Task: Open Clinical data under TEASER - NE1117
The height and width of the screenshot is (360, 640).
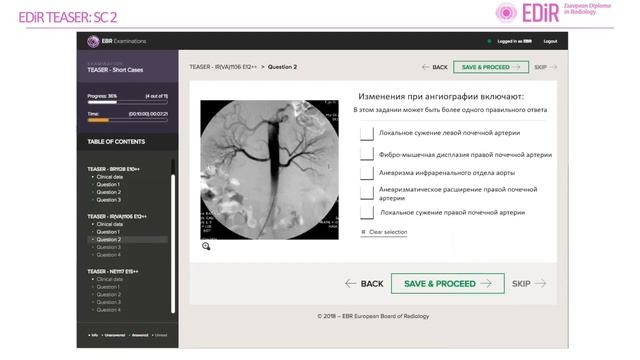Action: pyautogui.click(x=109, y=279)
